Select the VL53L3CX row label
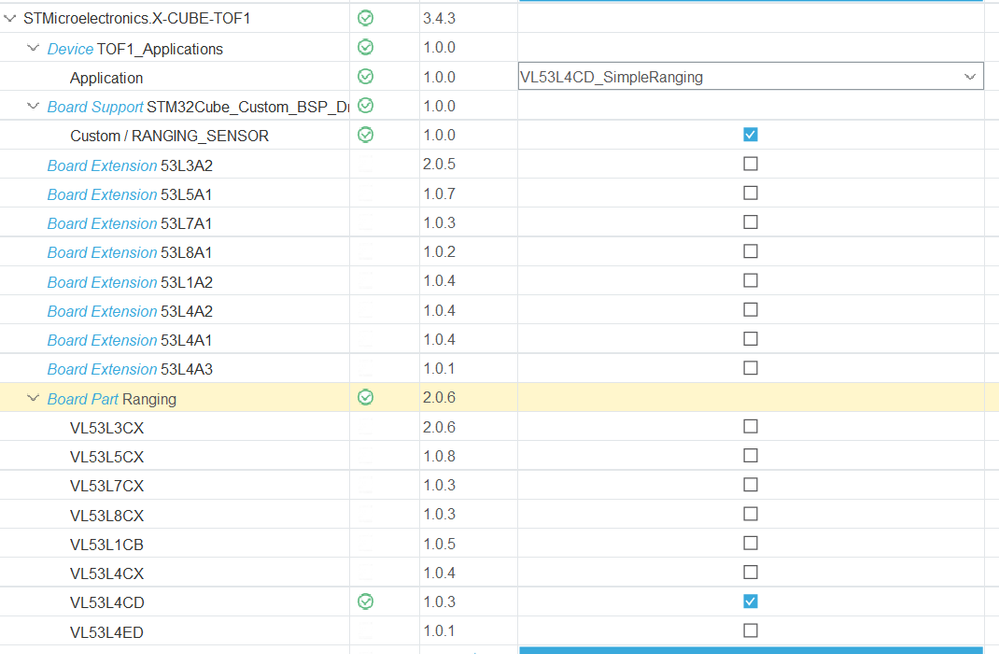Viewport: 999px width, 654px height. 107,428
